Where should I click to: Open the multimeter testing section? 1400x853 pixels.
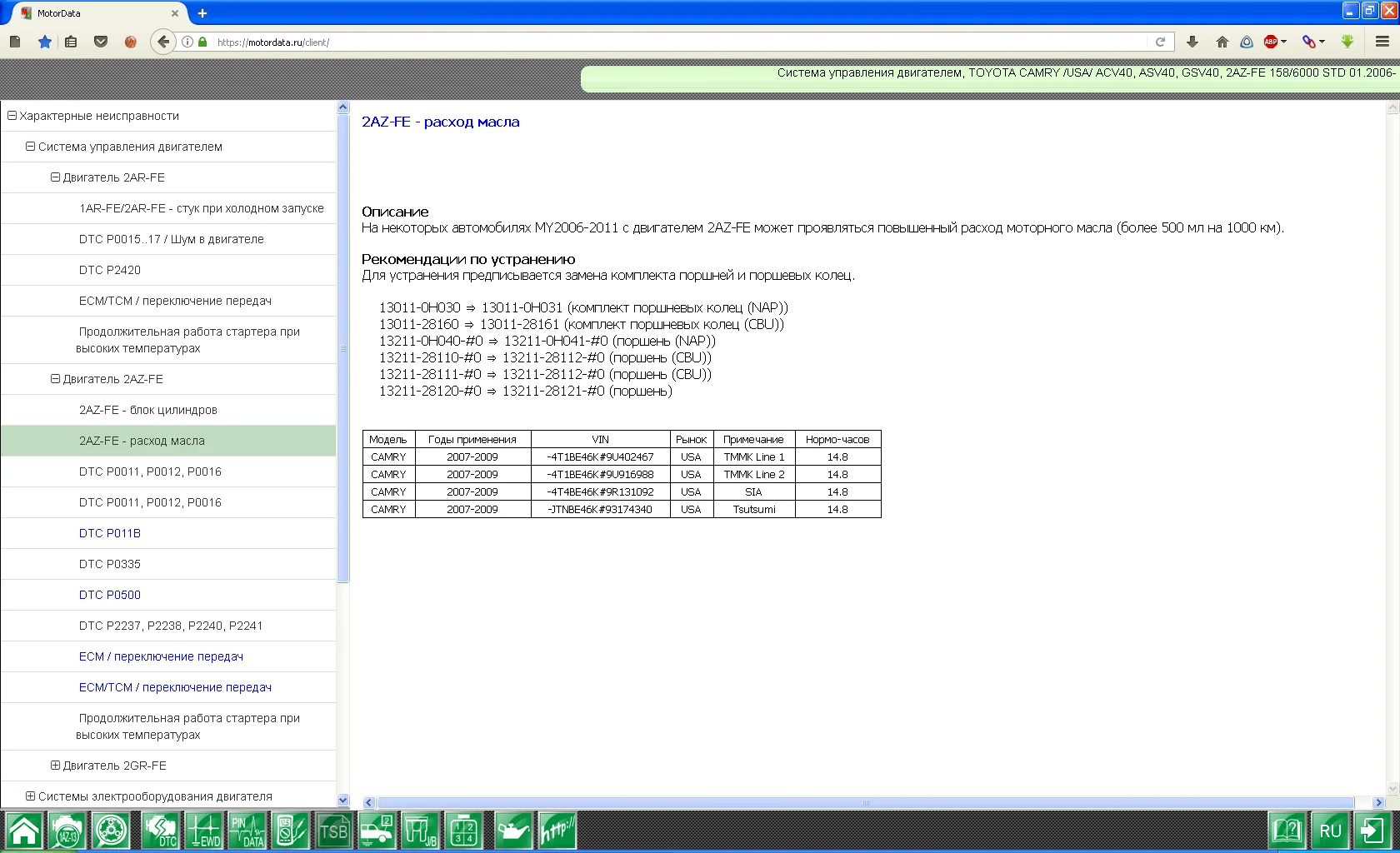pos(291,831)
